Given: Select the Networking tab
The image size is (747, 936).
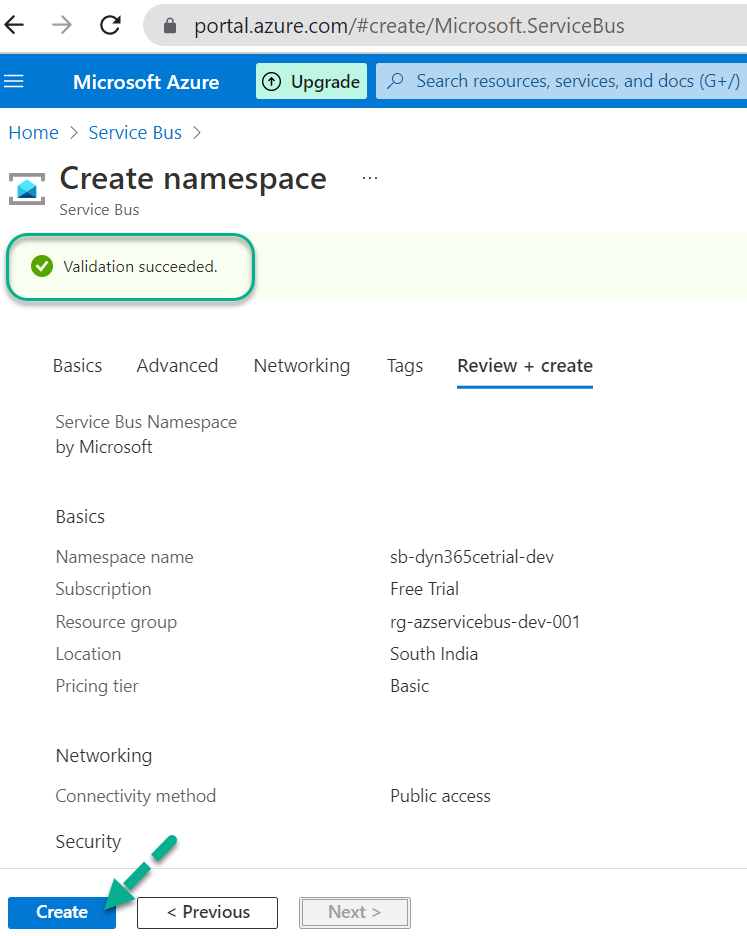Looking at the screenshot, I should (302, 366).
